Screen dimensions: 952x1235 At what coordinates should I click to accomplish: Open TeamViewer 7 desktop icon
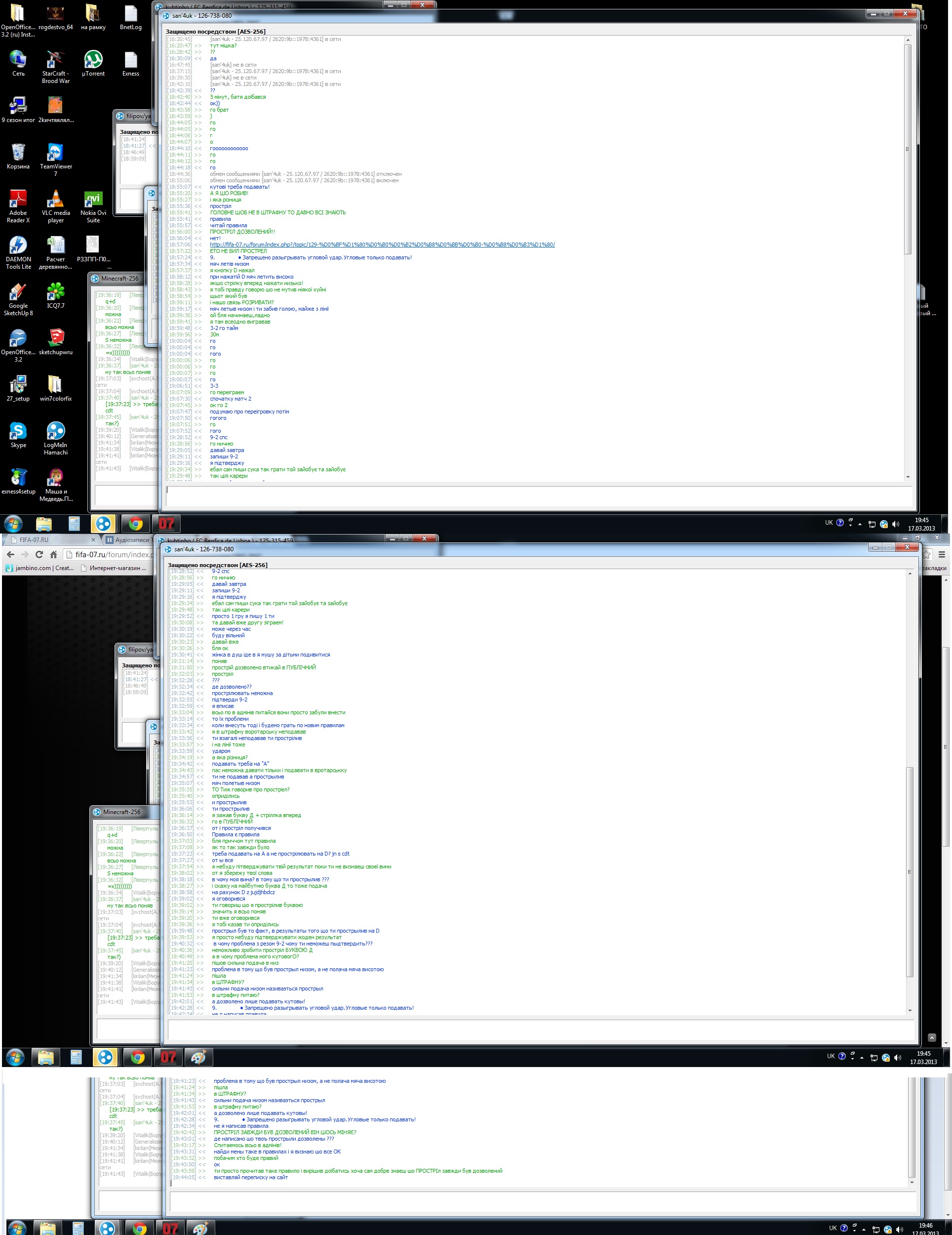pos(55,153)
